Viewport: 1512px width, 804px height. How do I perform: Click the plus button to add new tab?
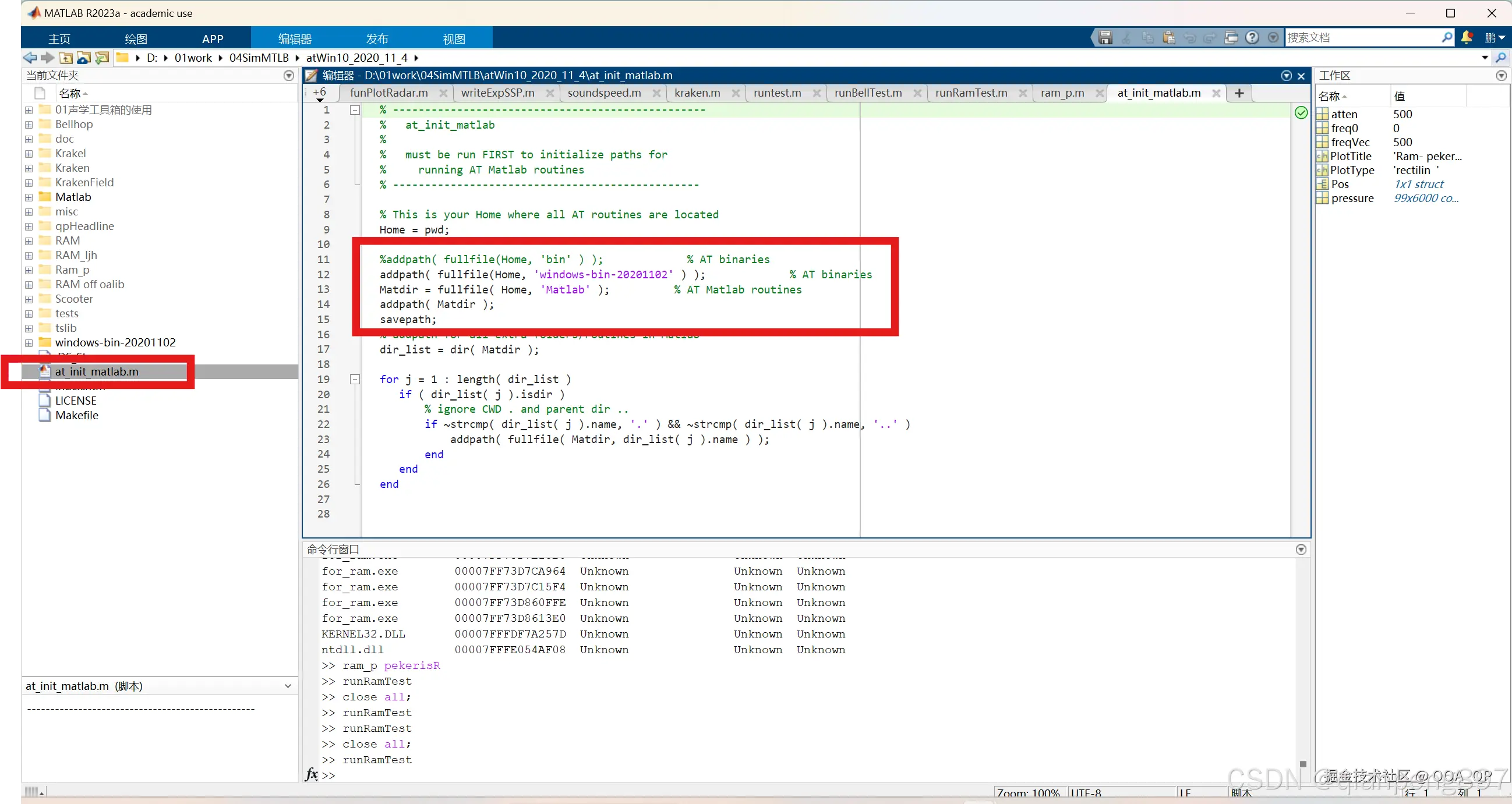1239,93
